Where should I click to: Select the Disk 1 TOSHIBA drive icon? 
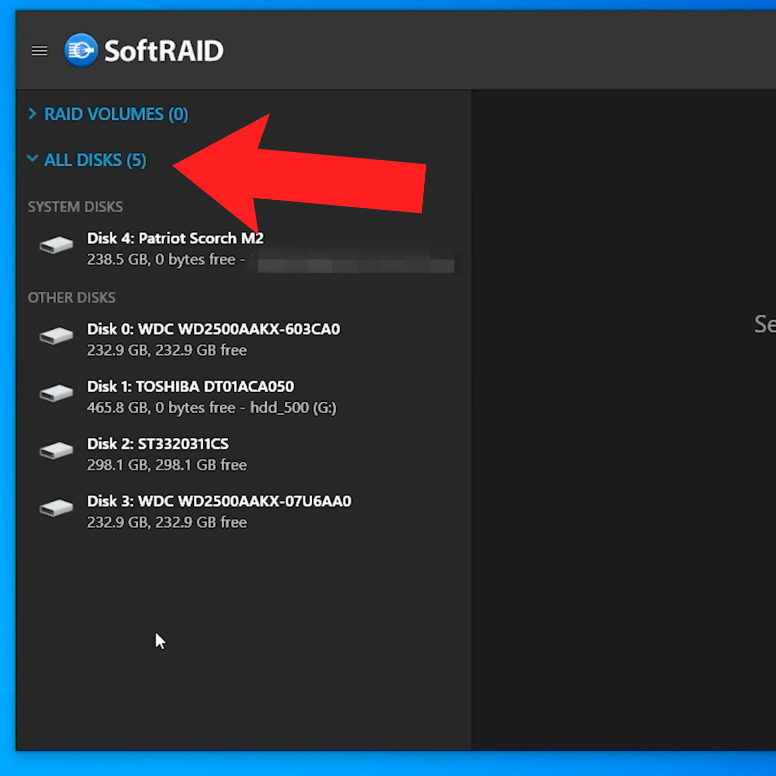(56, 393)
